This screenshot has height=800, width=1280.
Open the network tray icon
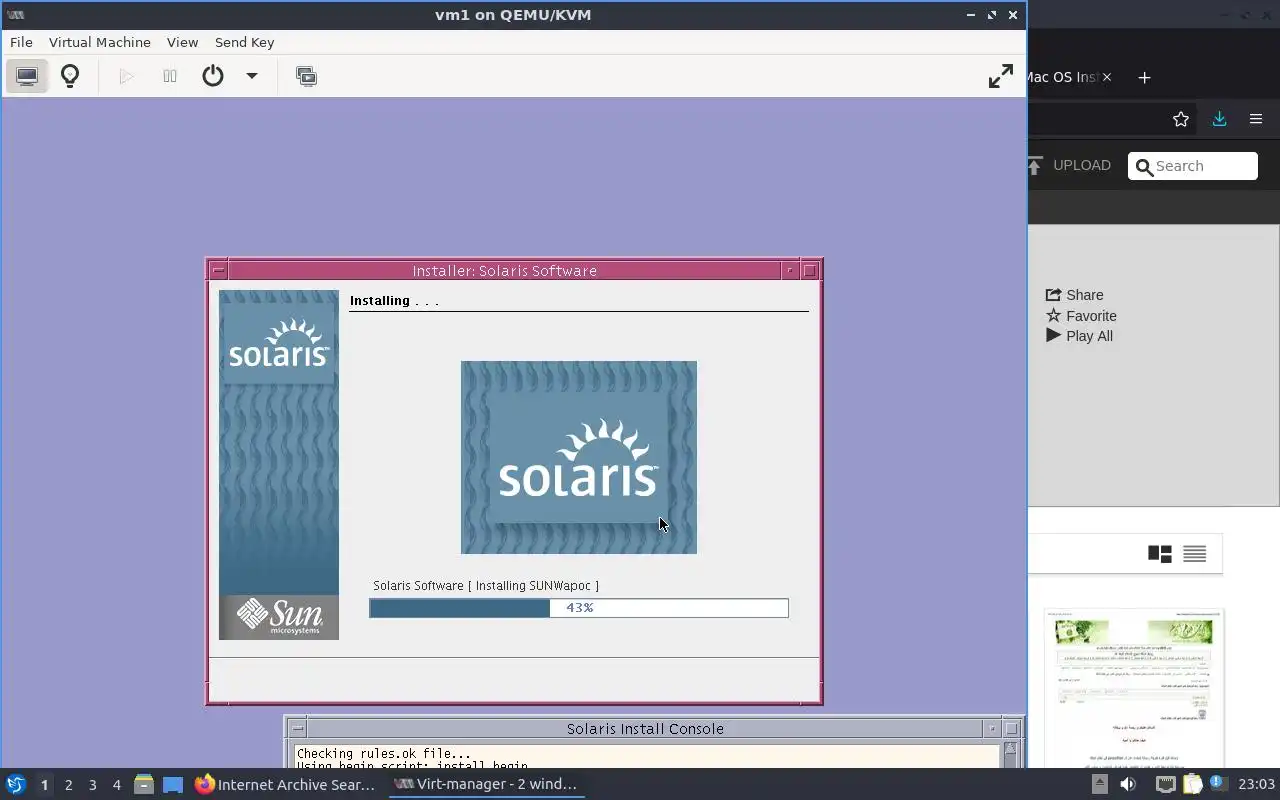1165,784
